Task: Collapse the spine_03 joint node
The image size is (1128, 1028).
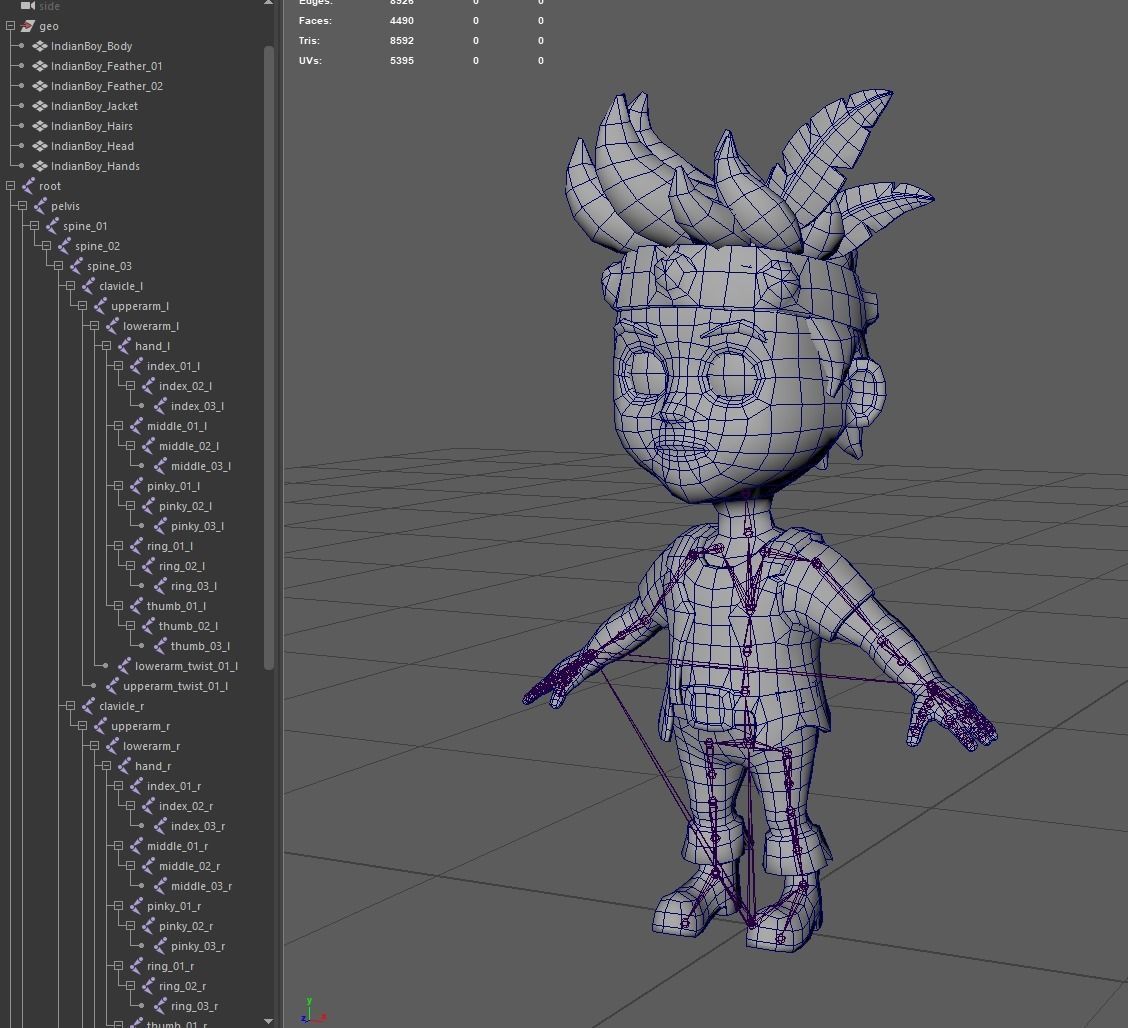Action: coord(58,266)
